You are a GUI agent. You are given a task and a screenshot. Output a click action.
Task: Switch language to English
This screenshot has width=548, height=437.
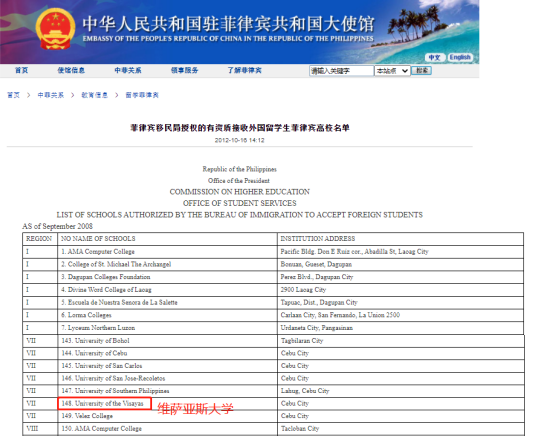pyautogui.click(x=460, y=57)
